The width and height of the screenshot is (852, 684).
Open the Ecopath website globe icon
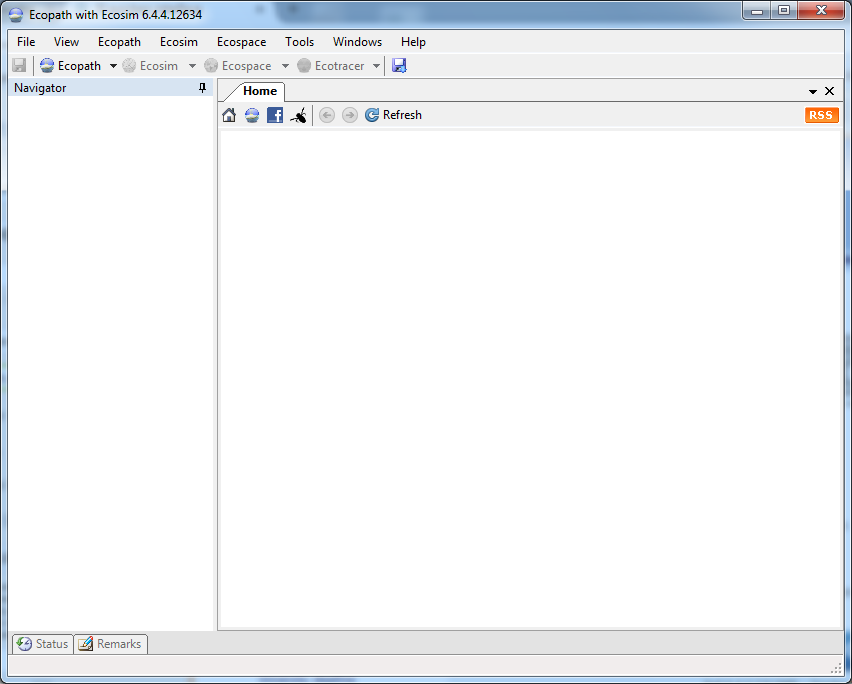click(x=252, y=115)
